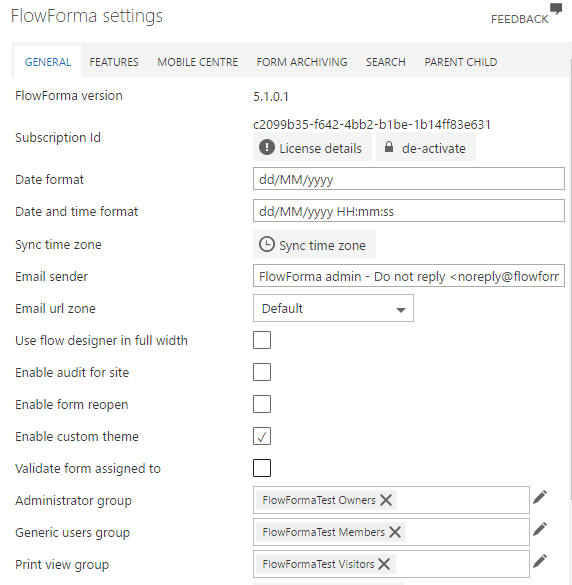Click the FlowForma settings page title
Screen dimensions: 572x585
pyautogui.click(x=87, y=16)
